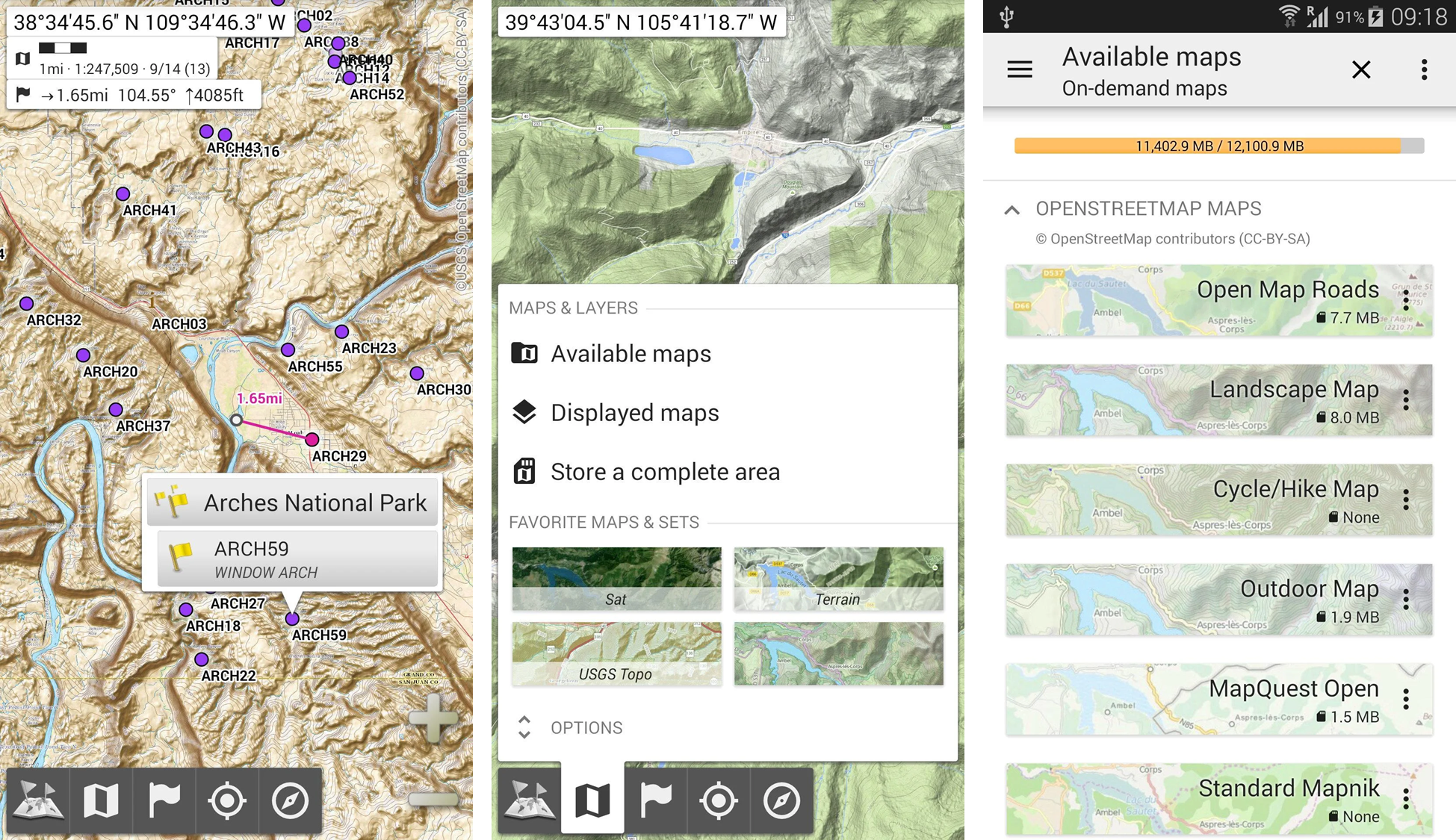The image size is (1456, 840).
Task: Select the Outdoor Map card
Action: pos(1219,600)
